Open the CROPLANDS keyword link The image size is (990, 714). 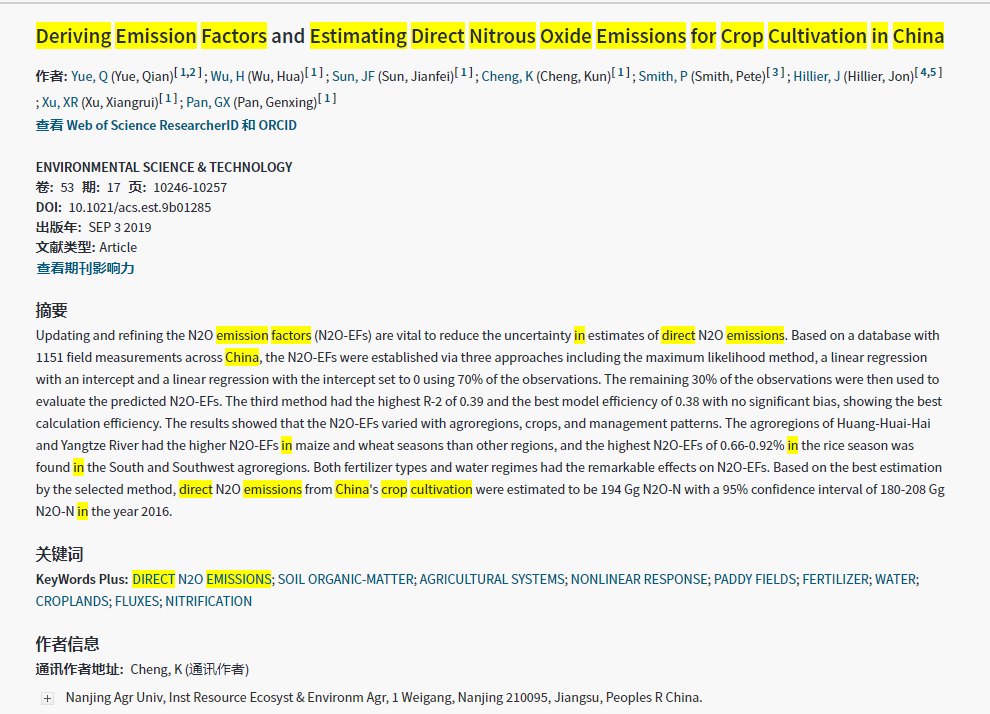72,601
